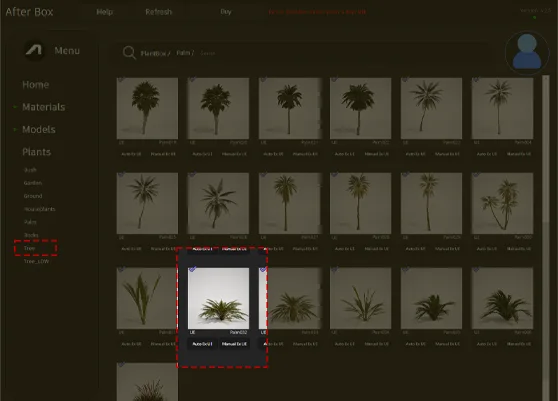Click Auto Ex UE under Palm022
The height and width of the screenshot is (401, 558).
(x=344, y=154)
